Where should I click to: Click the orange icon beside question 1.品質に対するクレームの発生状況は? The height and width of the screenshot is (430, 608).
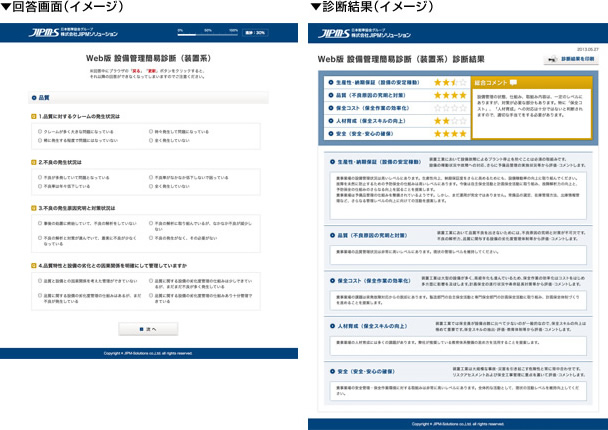34,116
